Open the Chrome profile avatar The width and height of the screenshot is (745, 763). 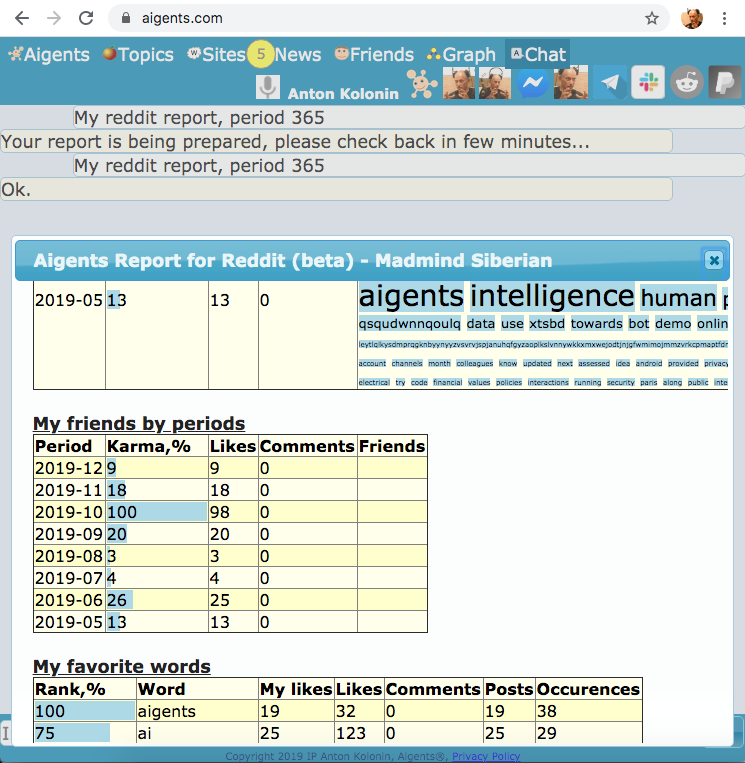pyautogui.click(x=691, y=18)
